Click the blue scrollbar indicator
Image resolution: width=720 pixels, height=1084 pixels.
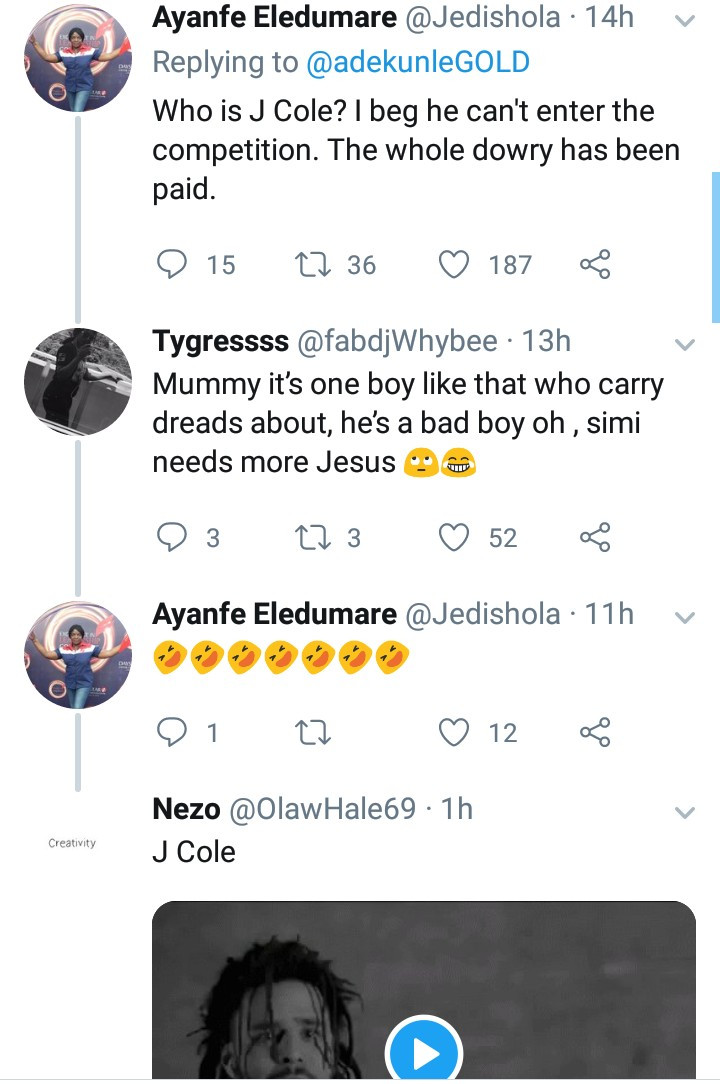tap(715, 245)
